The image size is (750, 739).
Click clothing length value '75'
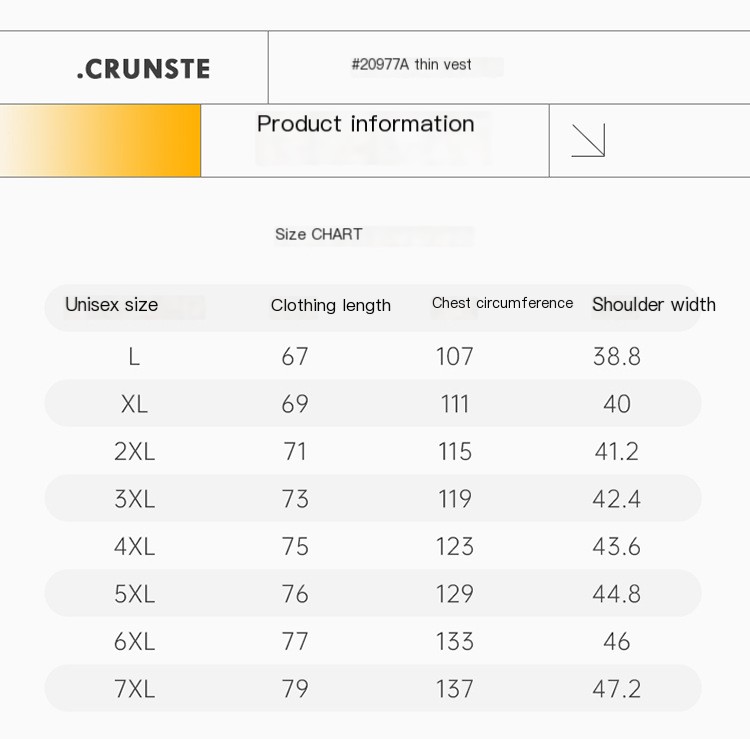pyautogui.click(x=295, y=546)
